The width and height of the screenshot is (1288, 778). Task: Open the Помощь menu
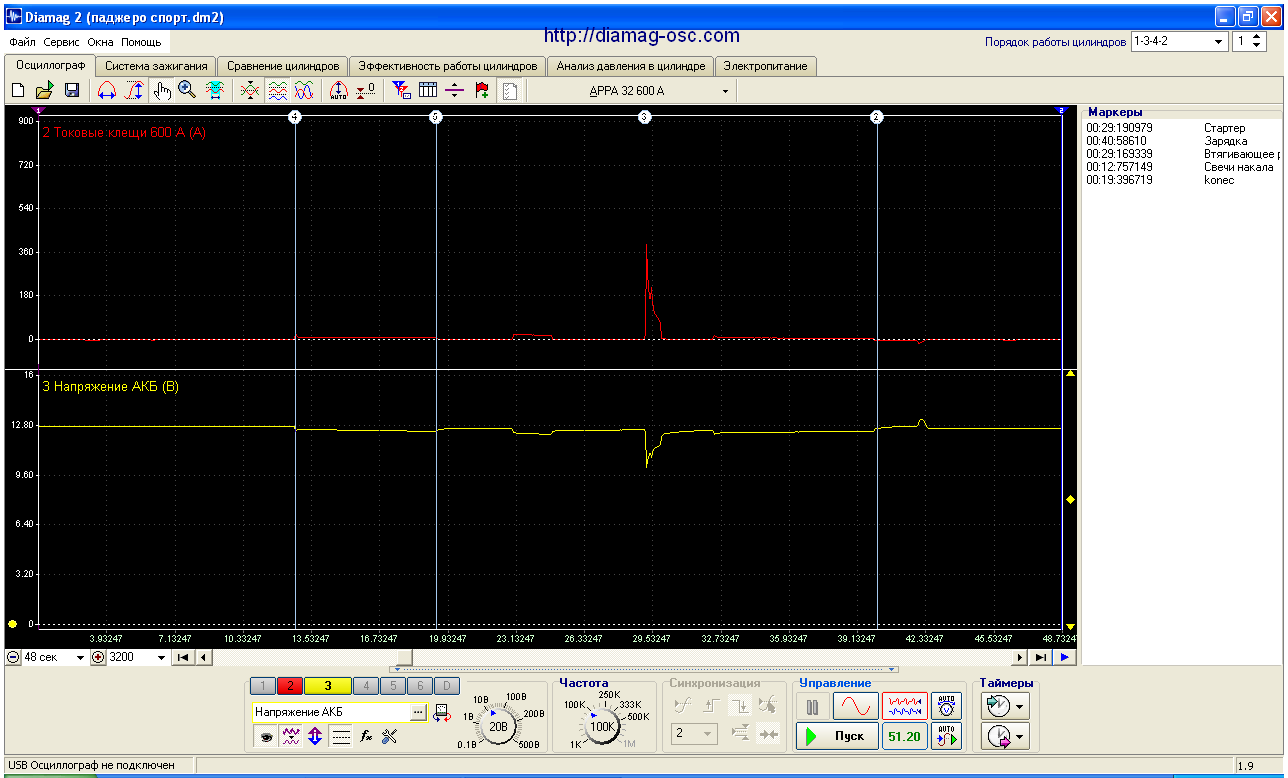[x=141, y=43]
